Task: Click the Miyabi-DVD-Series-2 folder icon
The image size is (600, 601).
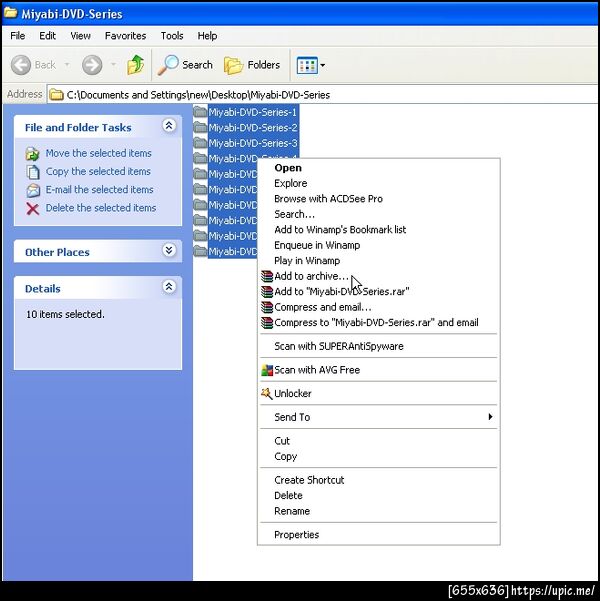Action: [x=200, y=127]
